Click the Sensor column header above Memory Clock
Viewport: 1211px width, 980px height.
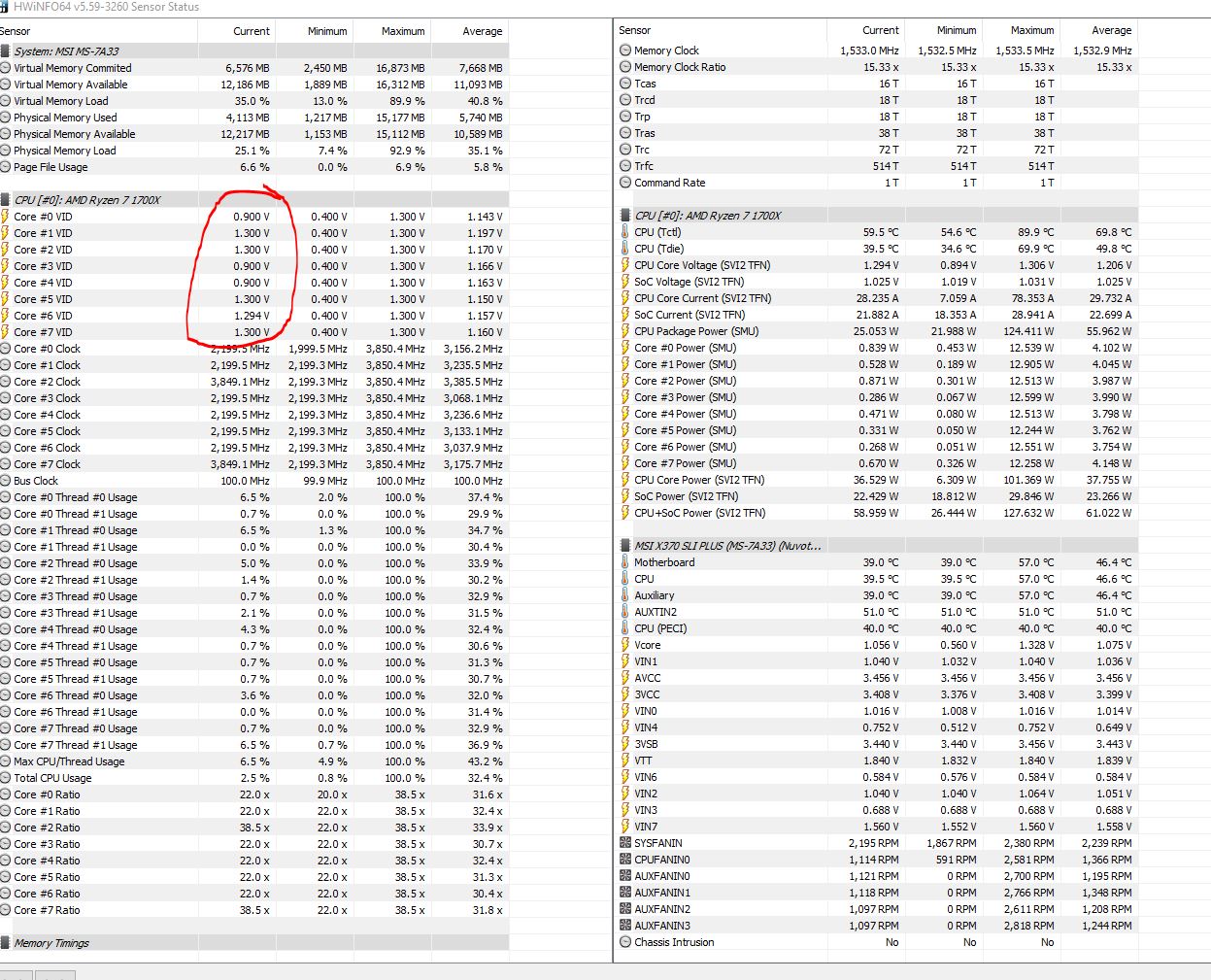[x=722, y=30]
